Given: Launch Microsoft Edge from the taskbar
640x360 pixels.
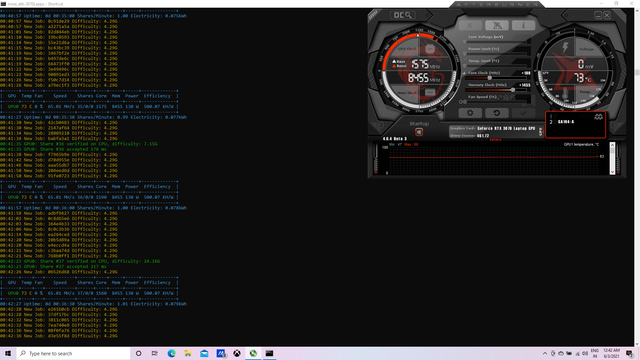Looking at the screenshot, I should click(171, 353).
